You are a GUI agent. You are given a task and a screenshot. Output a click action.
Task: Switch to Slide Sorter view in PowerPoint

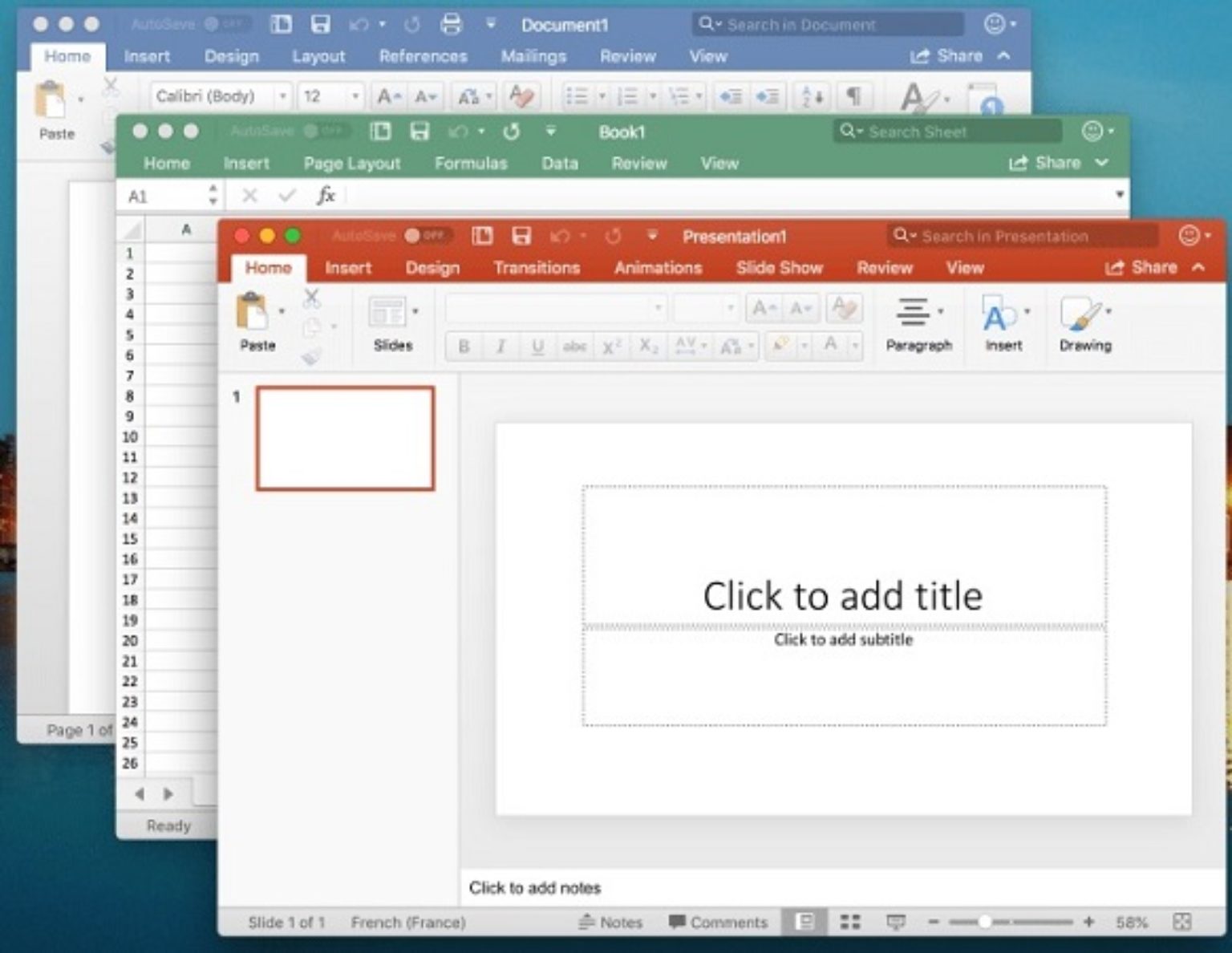click(850, 923)
